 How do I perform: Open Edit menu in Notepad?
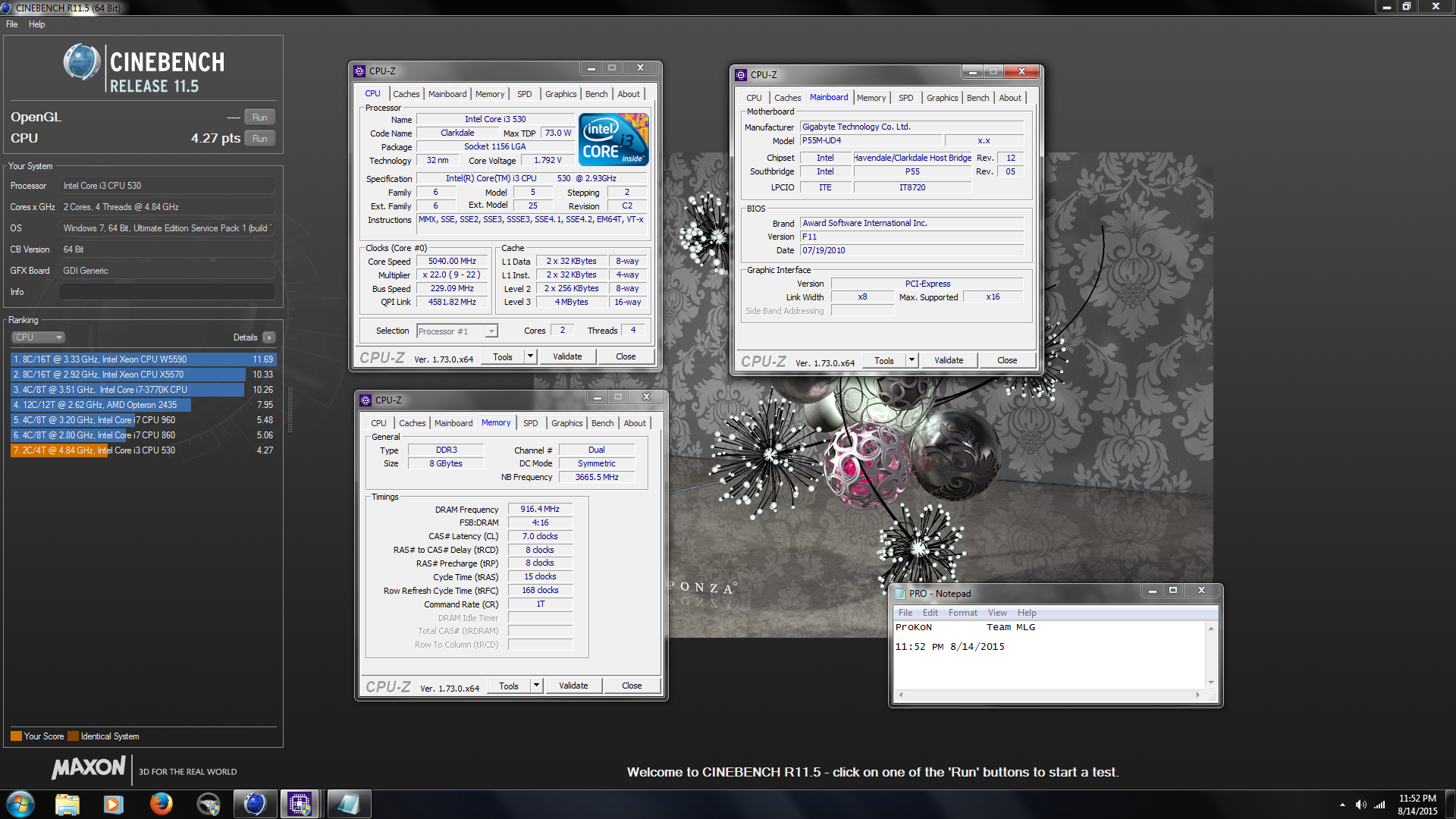tap(930, 613)
